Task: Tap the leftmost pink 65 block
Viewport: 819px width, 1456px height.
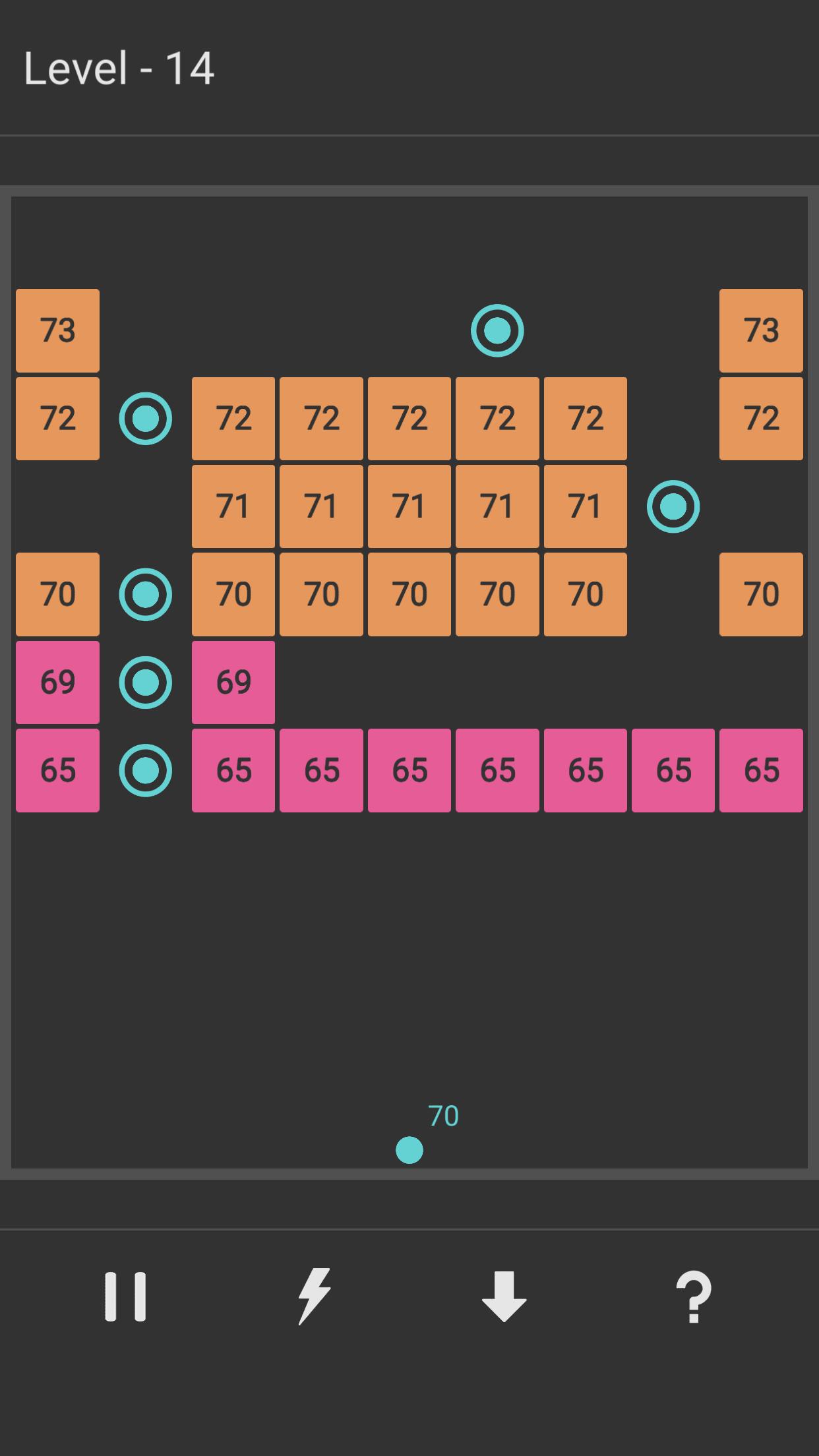Action: tap(58, 770)
